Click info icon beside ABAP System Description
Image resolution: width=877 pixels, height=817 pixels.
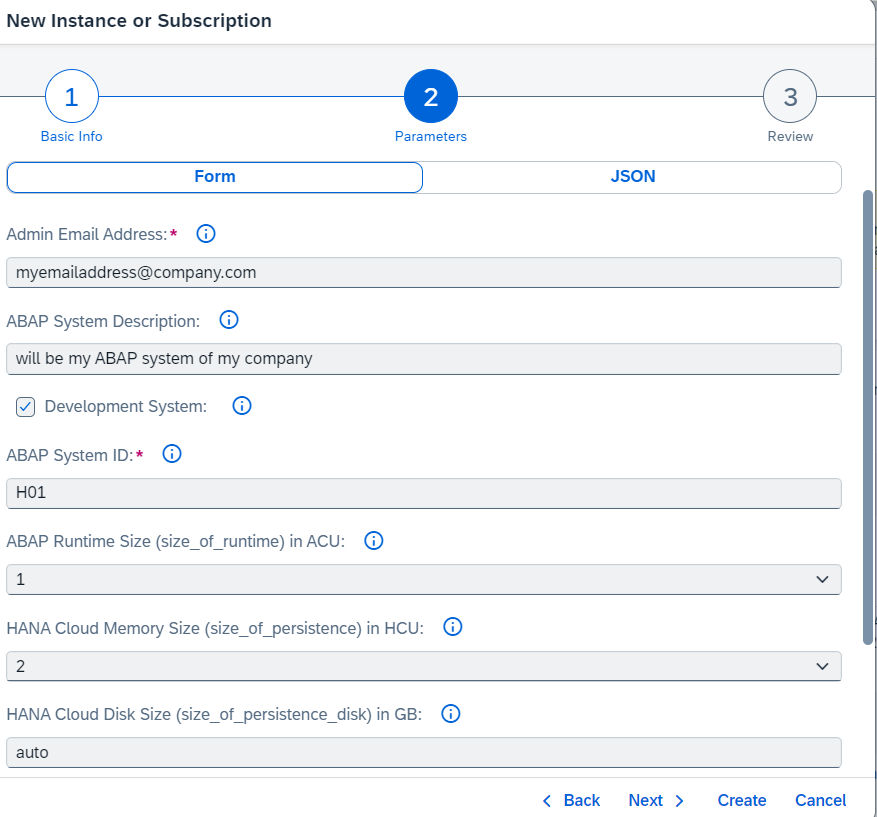229,320
